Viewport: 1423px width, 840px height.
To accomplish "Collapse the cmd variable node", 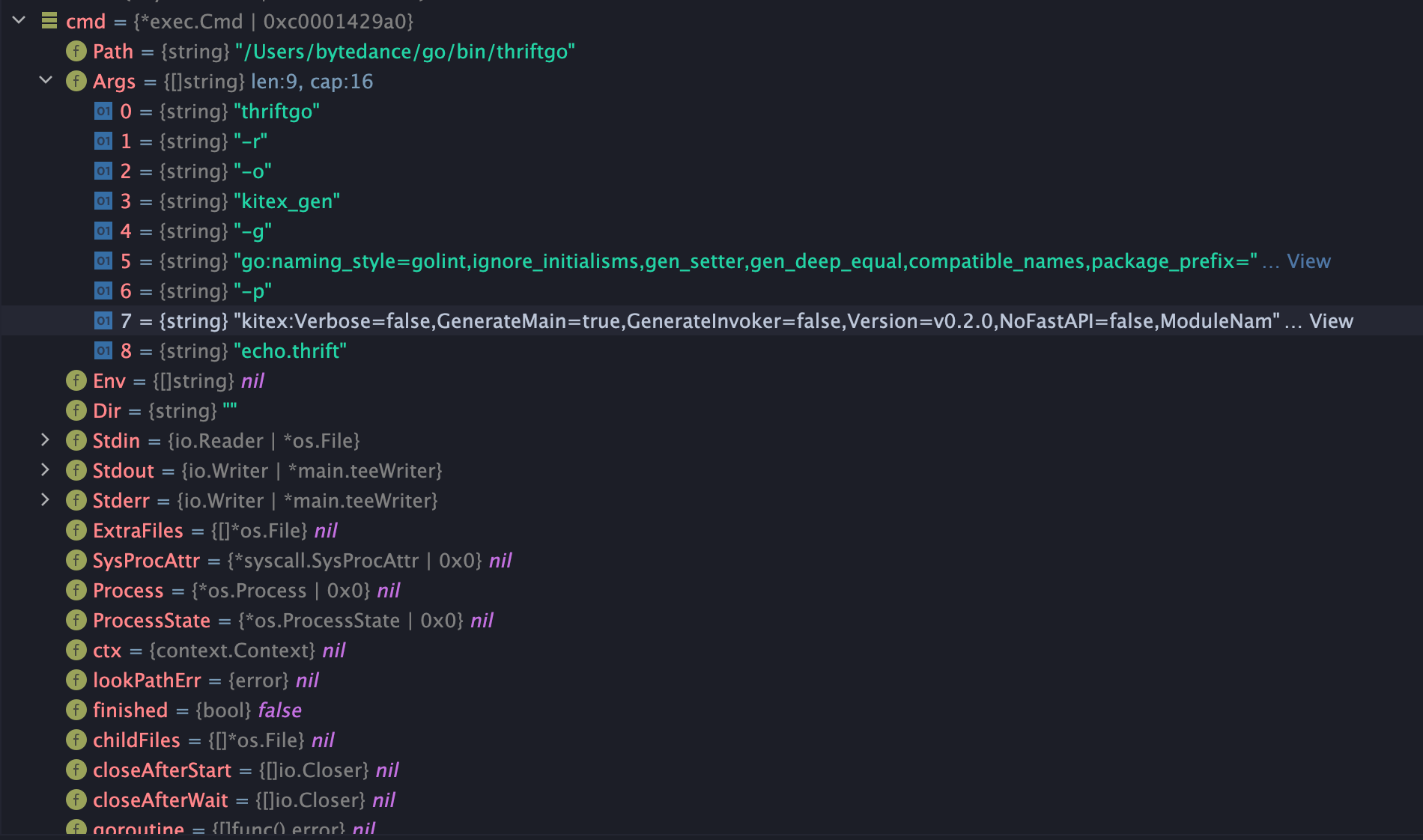I will (19, 22).
